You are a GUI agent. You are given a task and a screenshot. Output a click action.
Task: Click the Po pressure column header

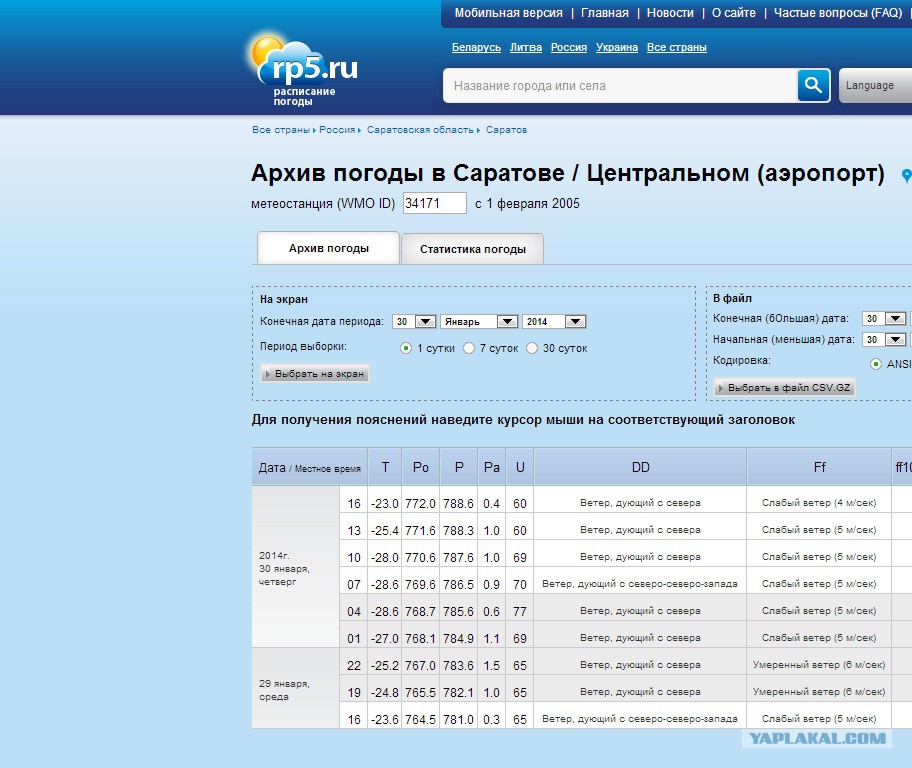(421, 467)
